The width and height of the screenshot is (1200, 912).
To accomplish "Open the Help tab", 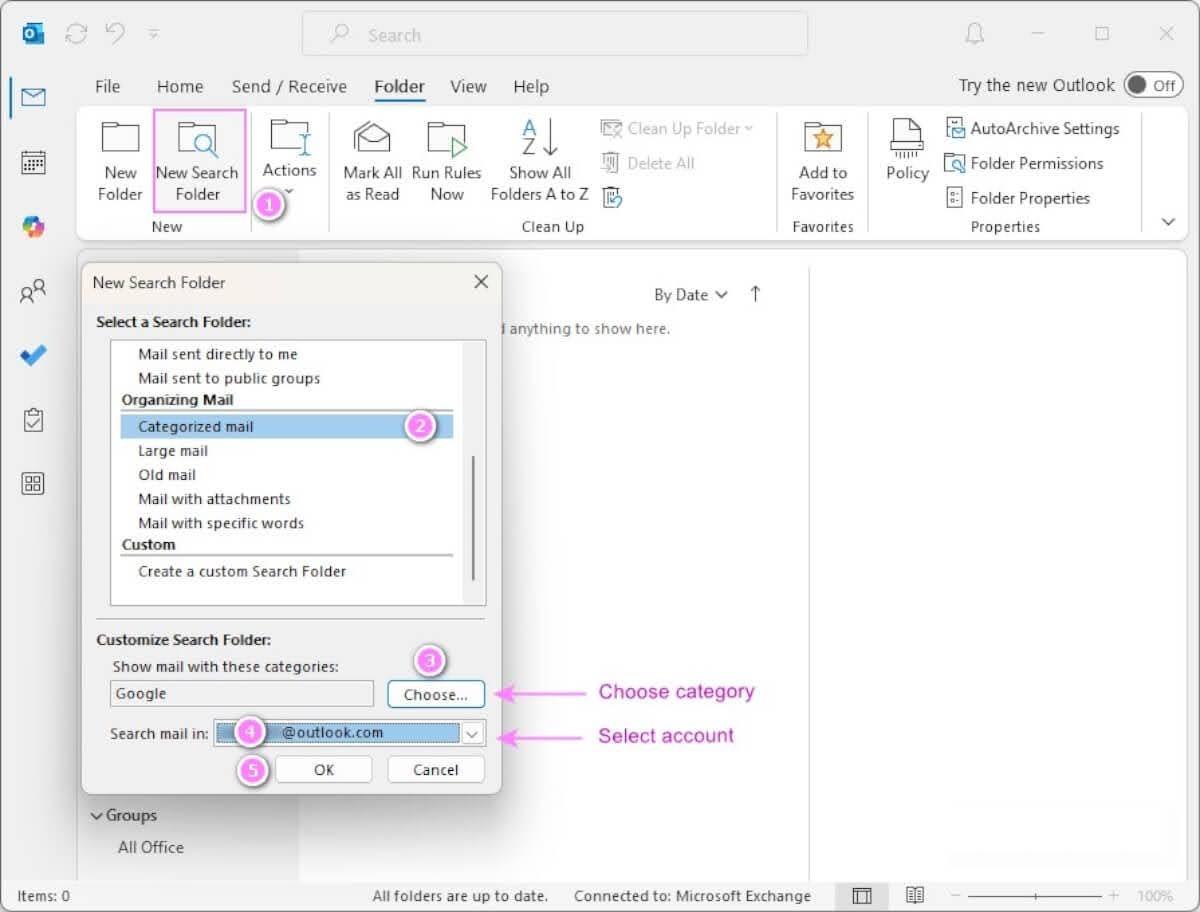I will (x=531, y=87).
